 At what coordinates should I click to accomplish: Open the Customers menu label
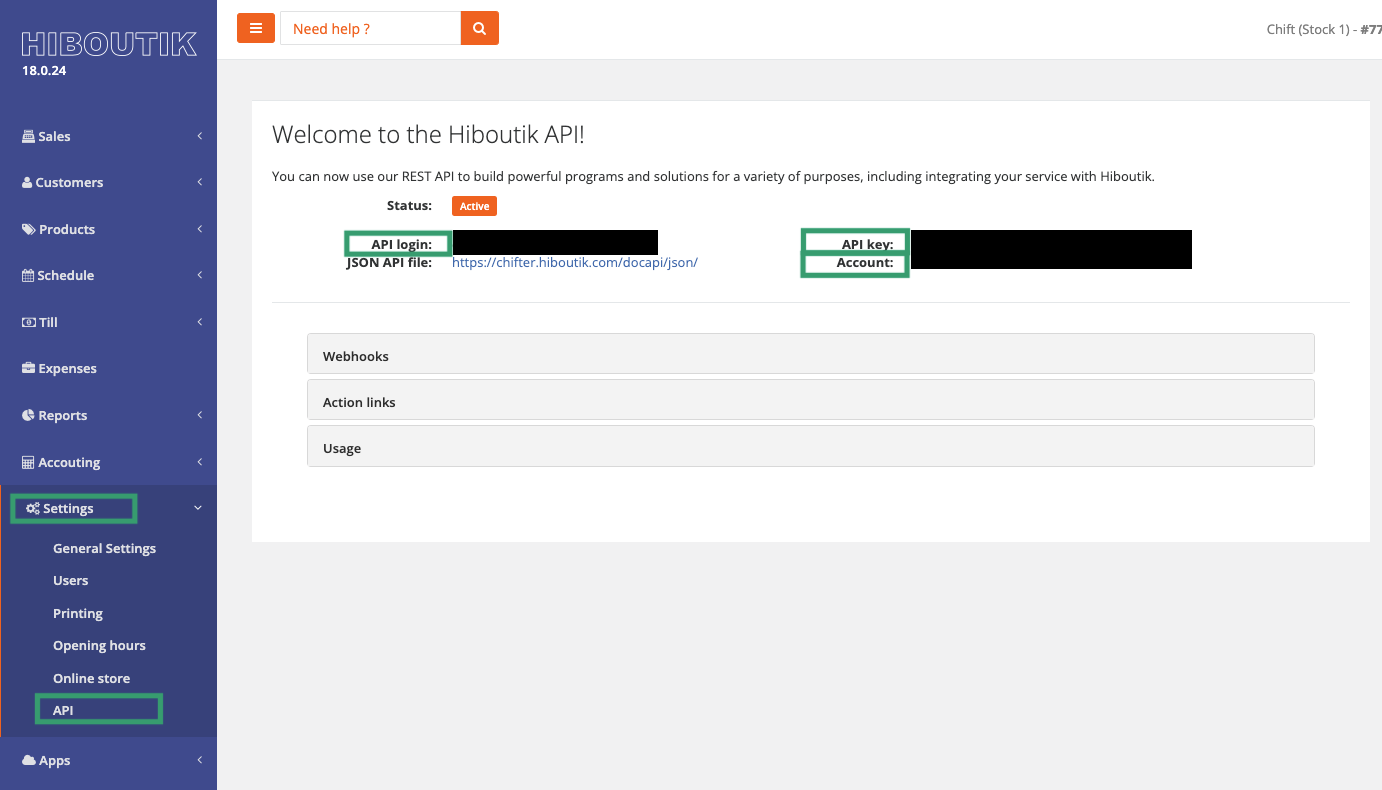tap(69, 182)
